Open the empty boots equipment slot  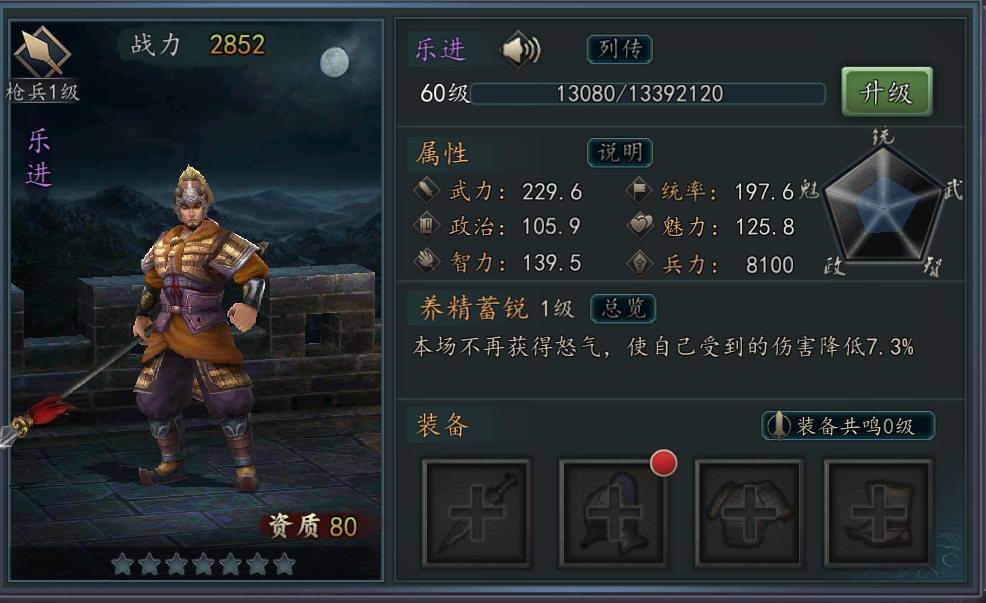[x=878, y=513]
